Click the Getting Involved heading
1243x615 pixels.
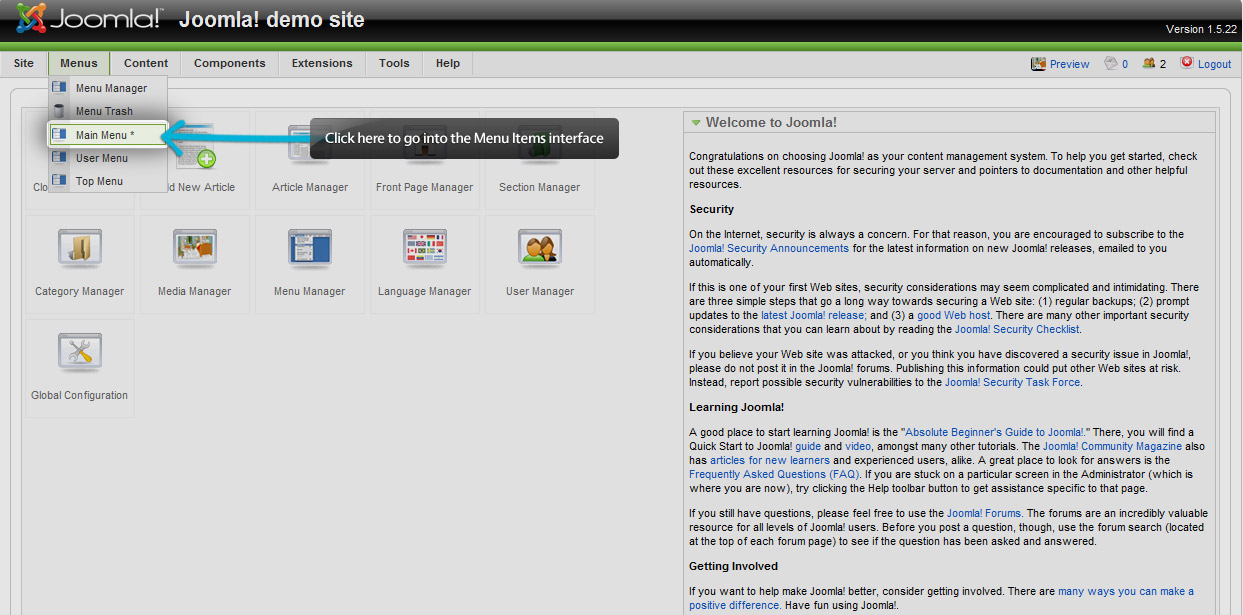[x=733, y=566]
